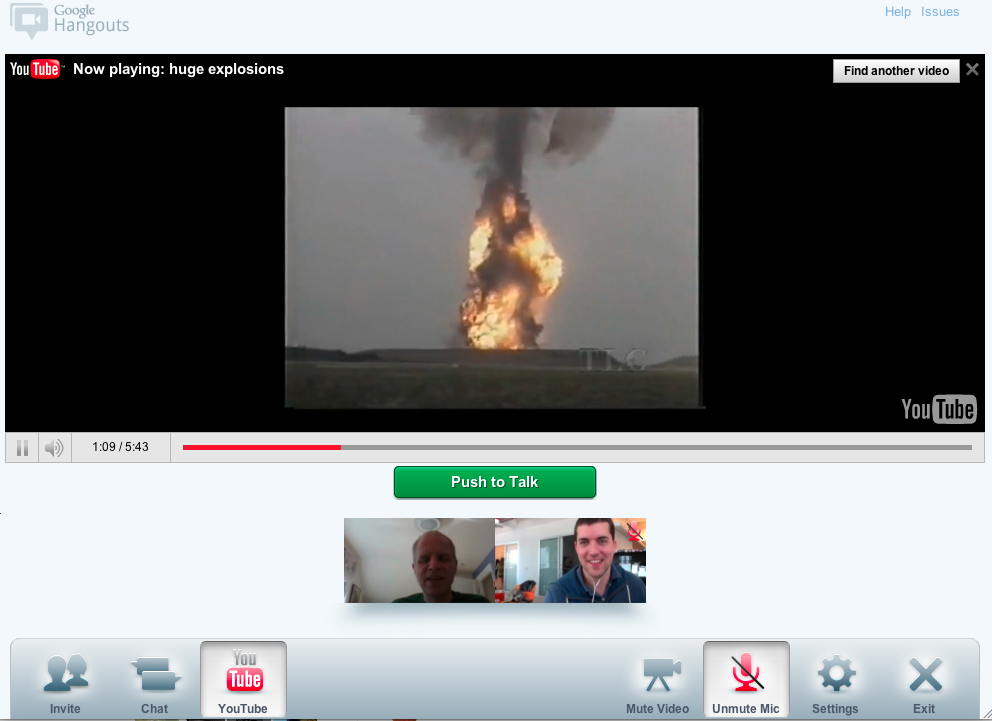The width and height of the screenshot is (992, 721).
Task: Click Find another video button
Action: pyautogui.click(x=896, y=71)
